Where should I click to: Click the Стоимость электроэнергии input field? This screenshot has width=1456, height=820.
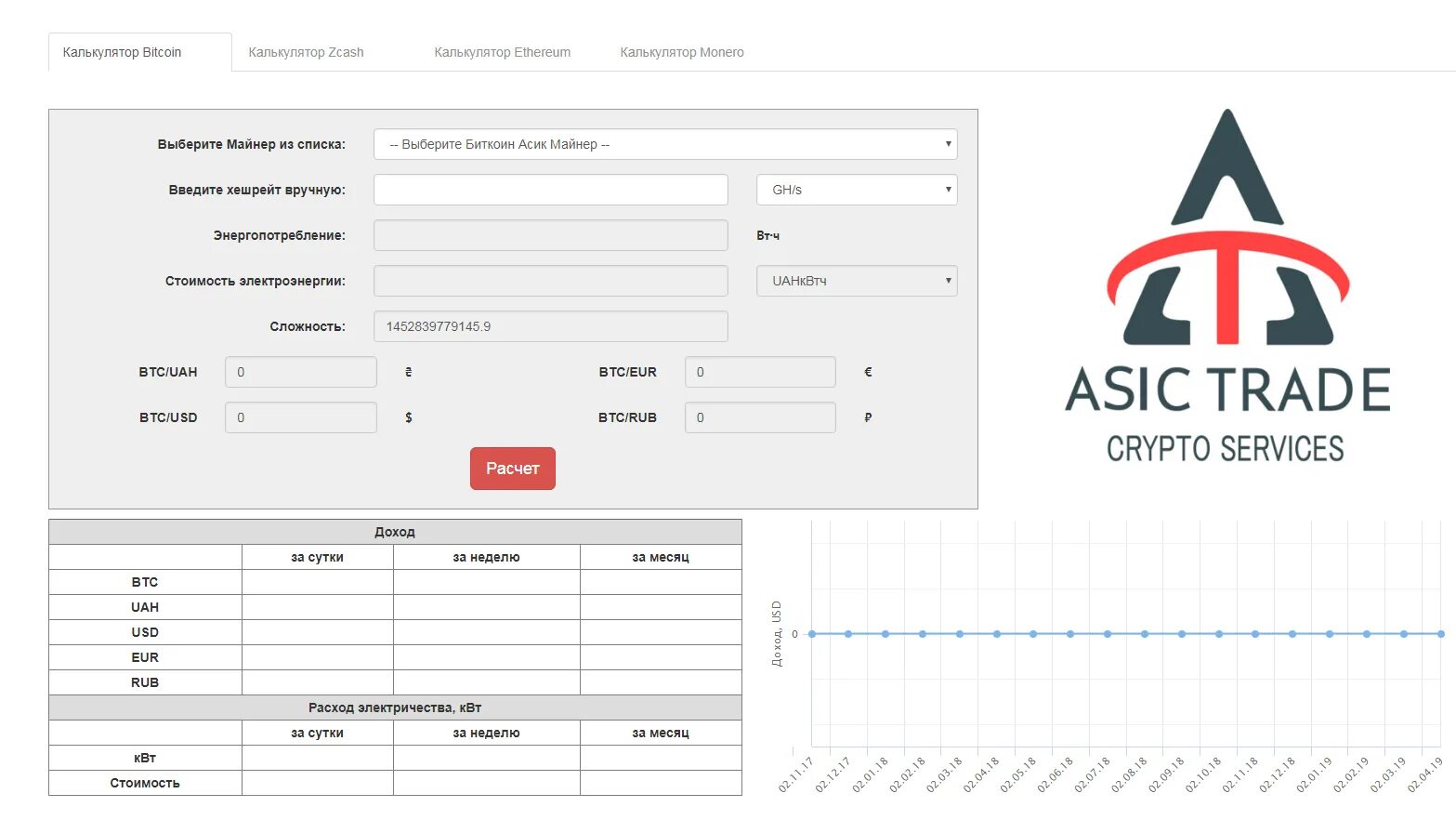550,281
